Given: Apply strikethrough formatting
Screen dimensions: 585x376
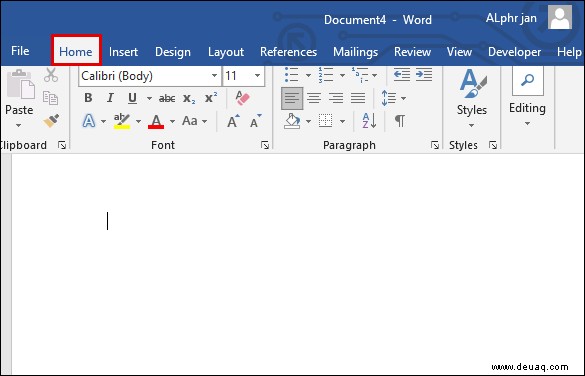Looking at the screenshot, I should pos(167,98).
